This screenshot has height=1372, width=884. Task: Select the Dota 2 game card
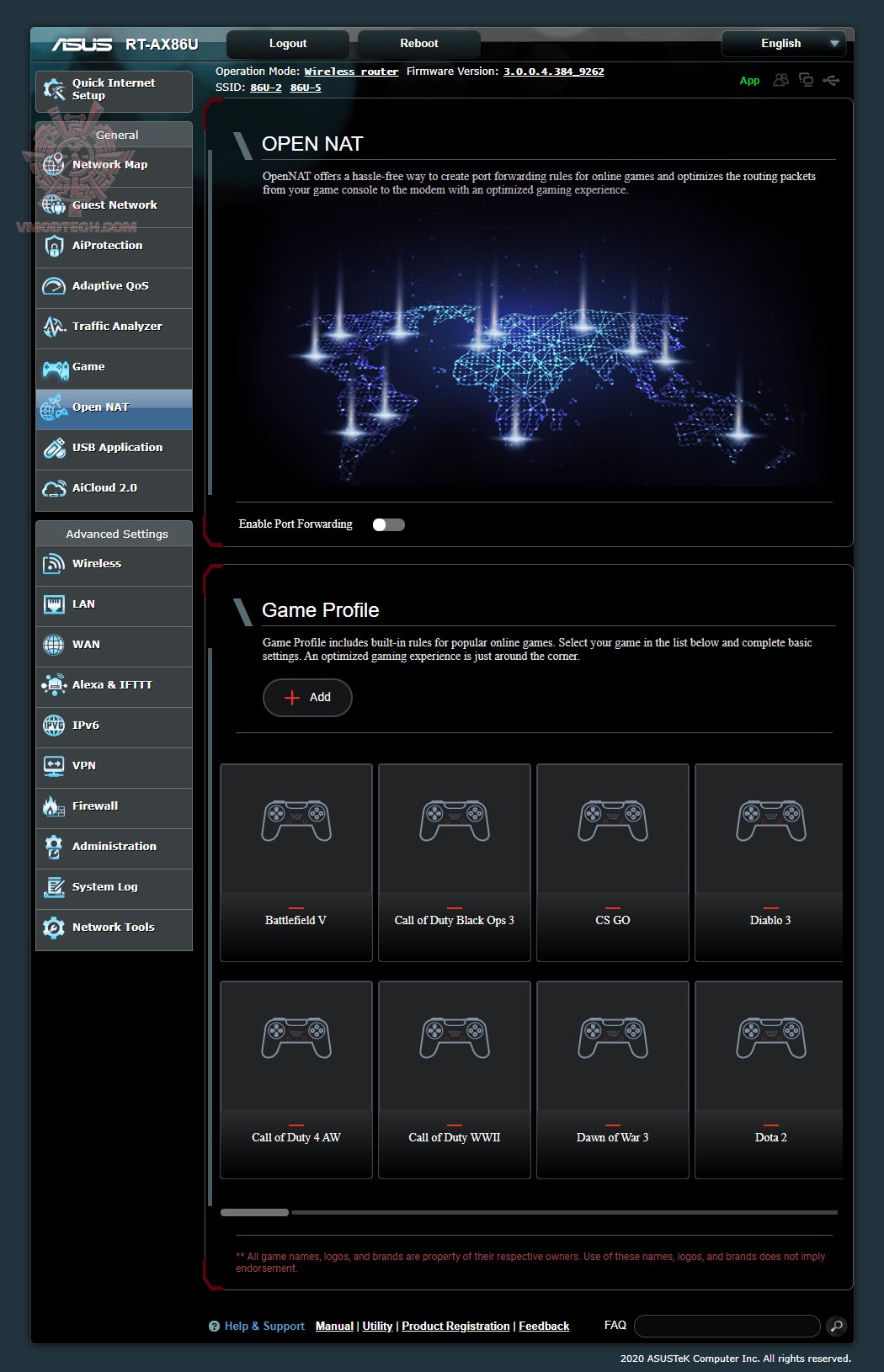point(770,1080)
